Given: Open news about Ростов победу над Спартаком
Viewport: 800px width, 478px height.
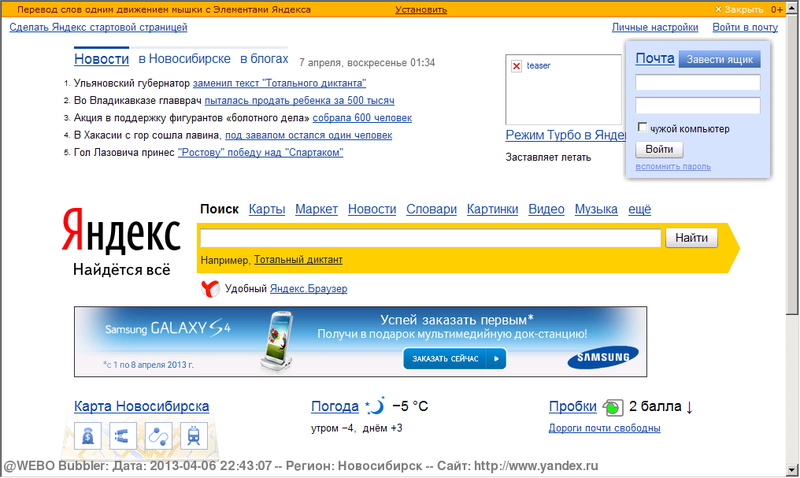Looking at the screenshot, I should (x=260, y=153).
